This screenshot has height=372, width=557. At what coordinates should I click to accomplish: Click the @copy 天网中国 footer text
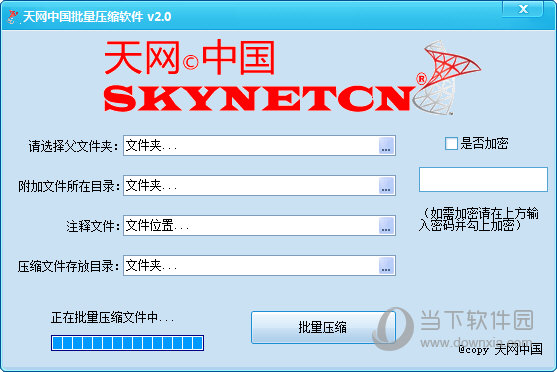[x=500, y=350]
